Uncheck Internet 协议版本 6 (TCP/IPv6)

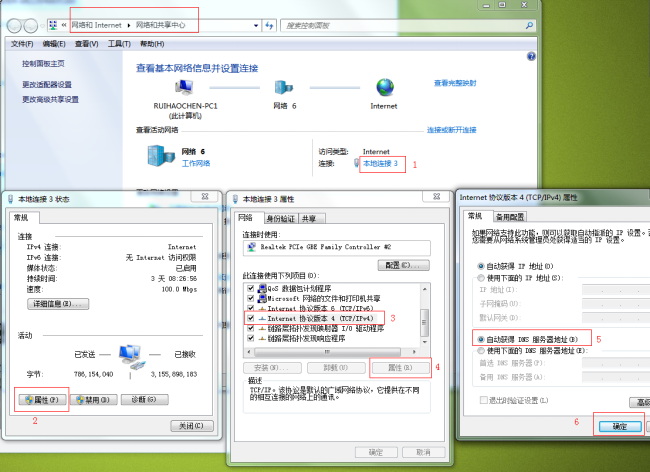251,308
